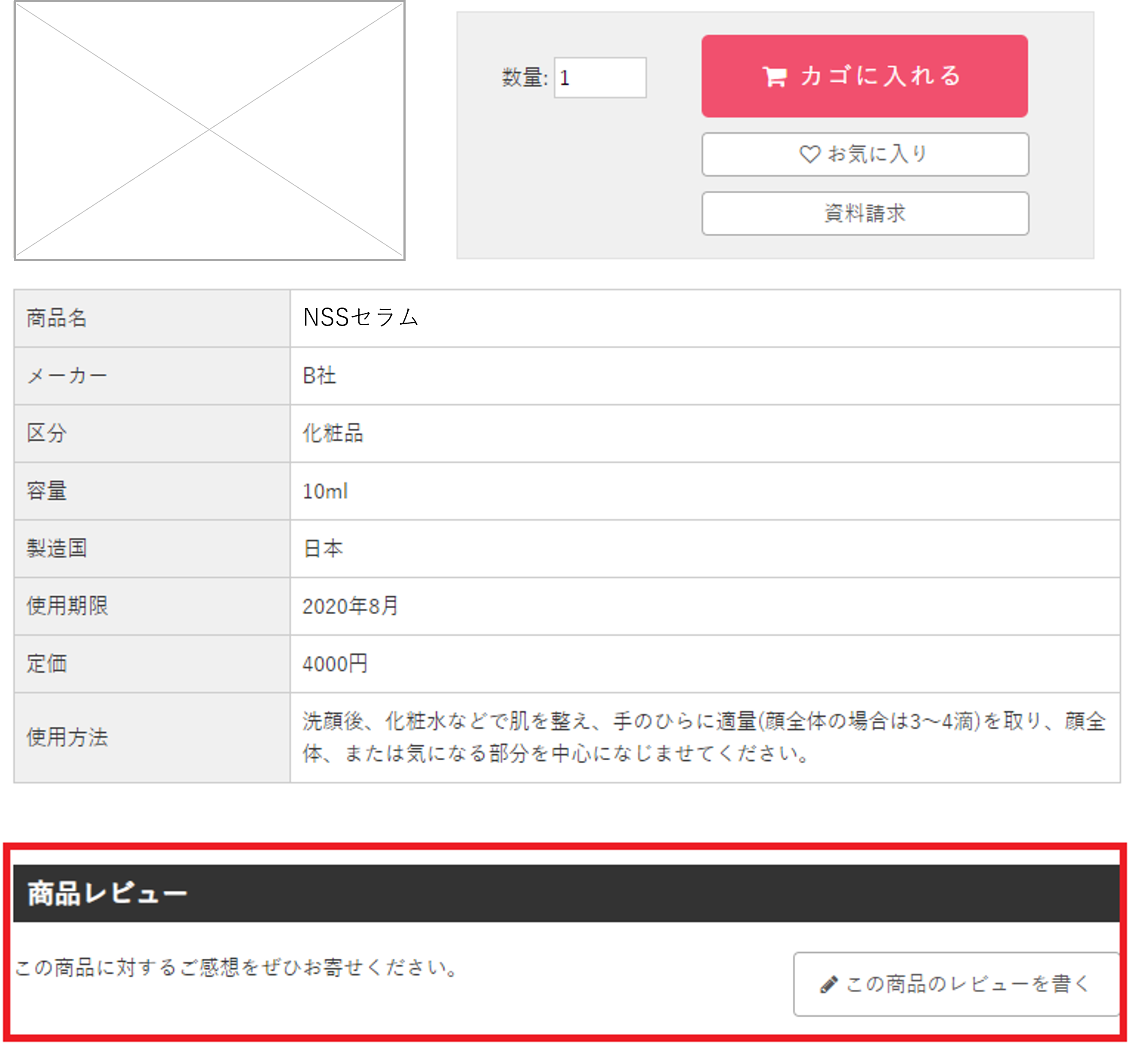Click the 商品レビュー header bar
Image resolution: width=1130 pixels, height=1064 pixels.
click(x=566, y=893)
